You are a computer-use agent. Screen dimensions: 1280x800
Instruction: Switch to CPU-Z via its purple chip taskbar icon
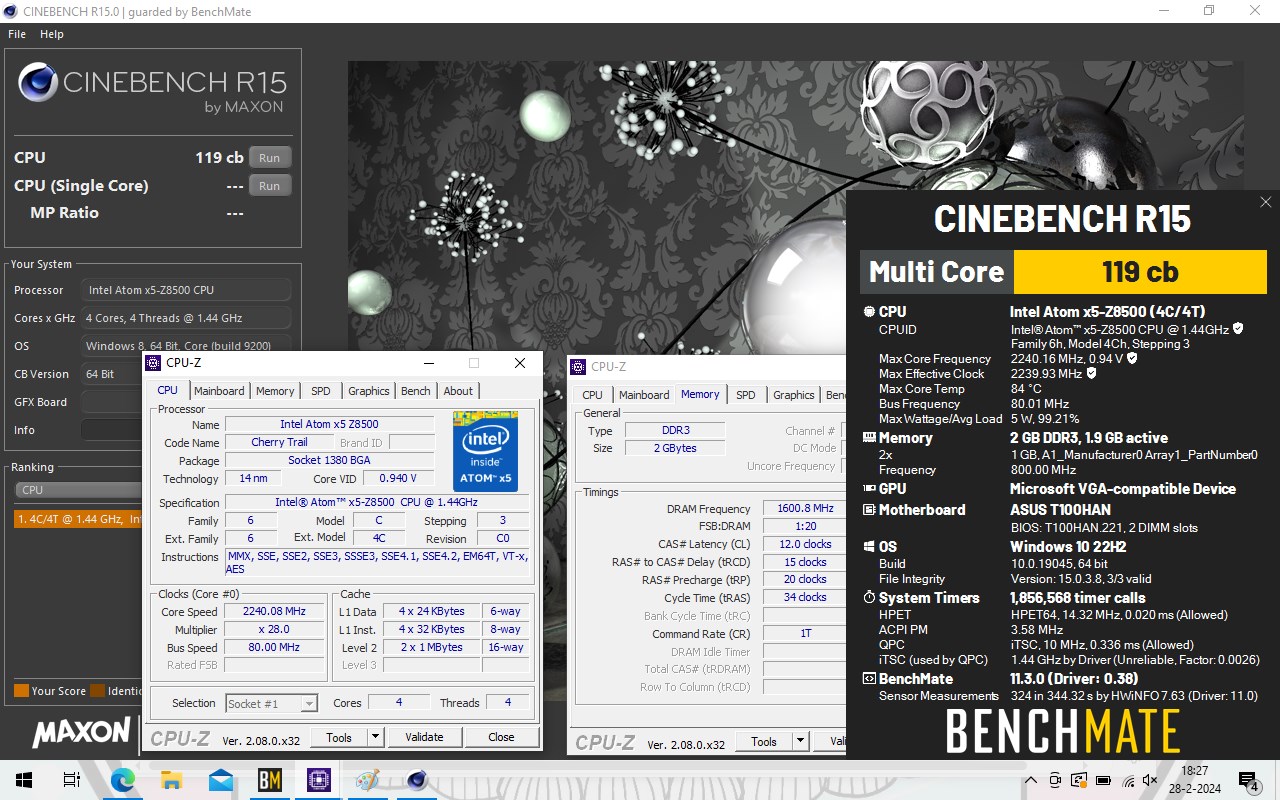point(318,780)
